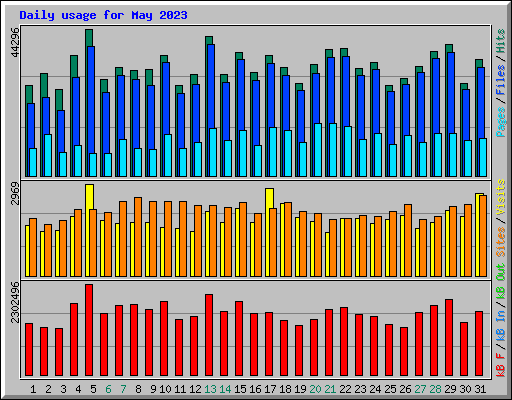The image size is (512, 400).
Task: Click green weekend day label 14
Action: (225, 389)
